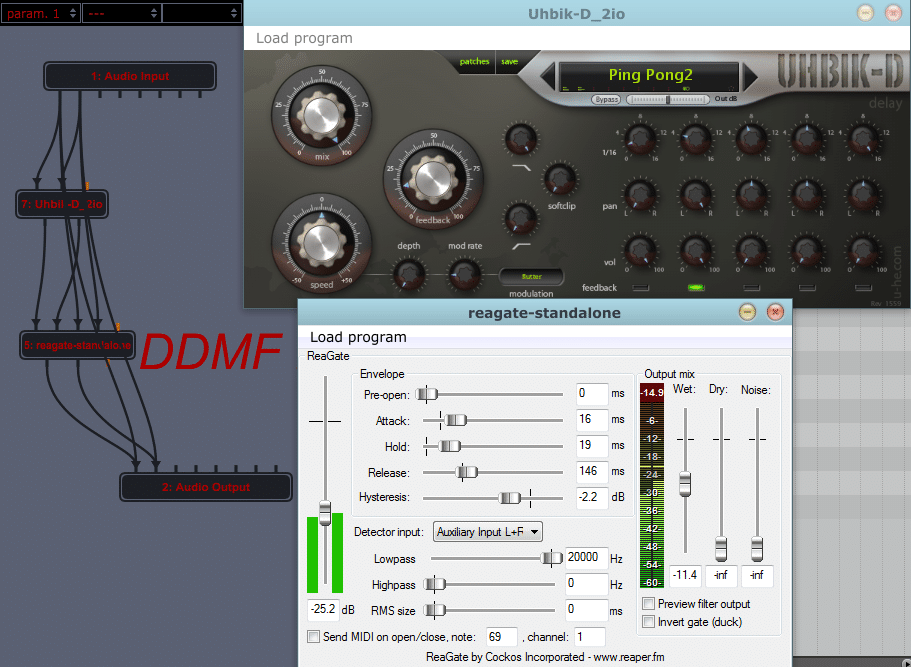Click the Pre-open slider handle
The width and height of the screenshot is (911, 667).
tap(427, 394)
